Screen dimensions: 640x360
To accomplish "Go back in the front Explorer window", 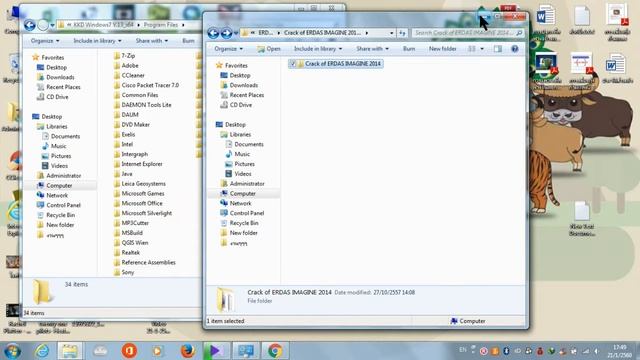I will tap(213, 33).
